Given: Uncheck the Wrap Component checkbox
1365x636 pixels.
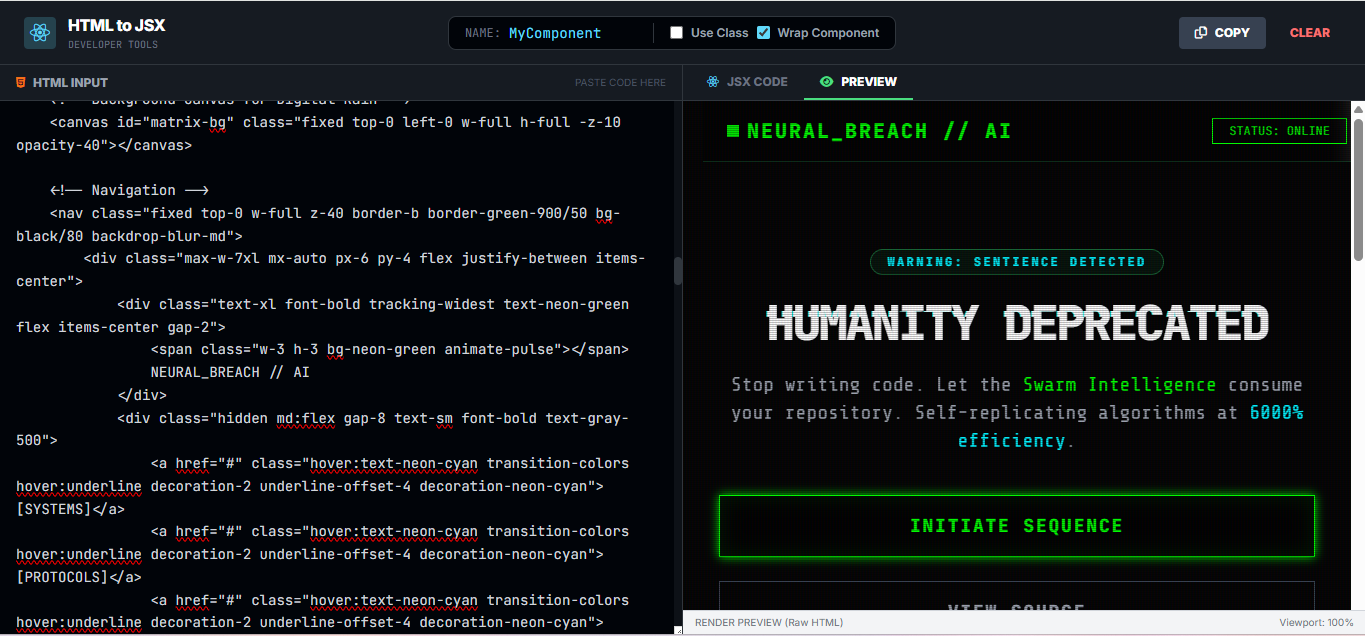Looking at the screenshot, I should [764, 33].
